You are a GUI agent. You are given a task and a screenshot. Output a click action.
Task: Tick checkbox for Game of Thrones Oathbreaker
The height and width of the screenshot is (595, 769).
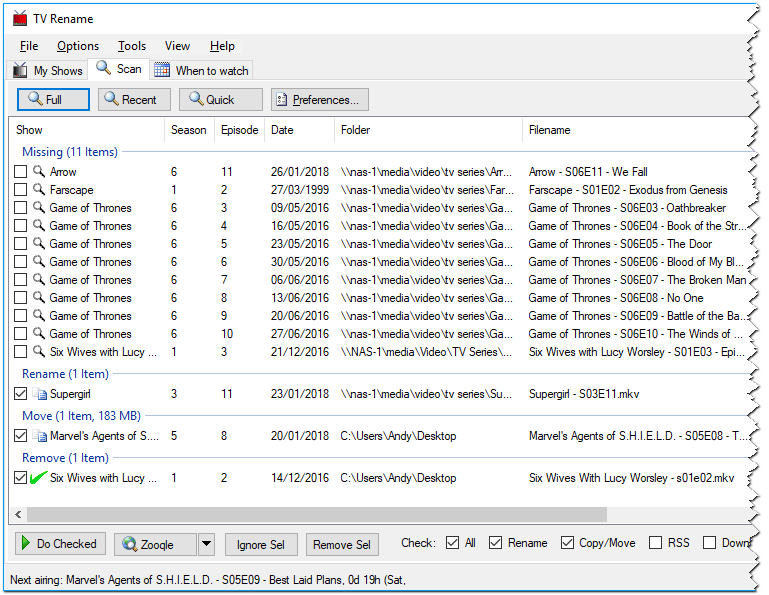click(20, 207)
